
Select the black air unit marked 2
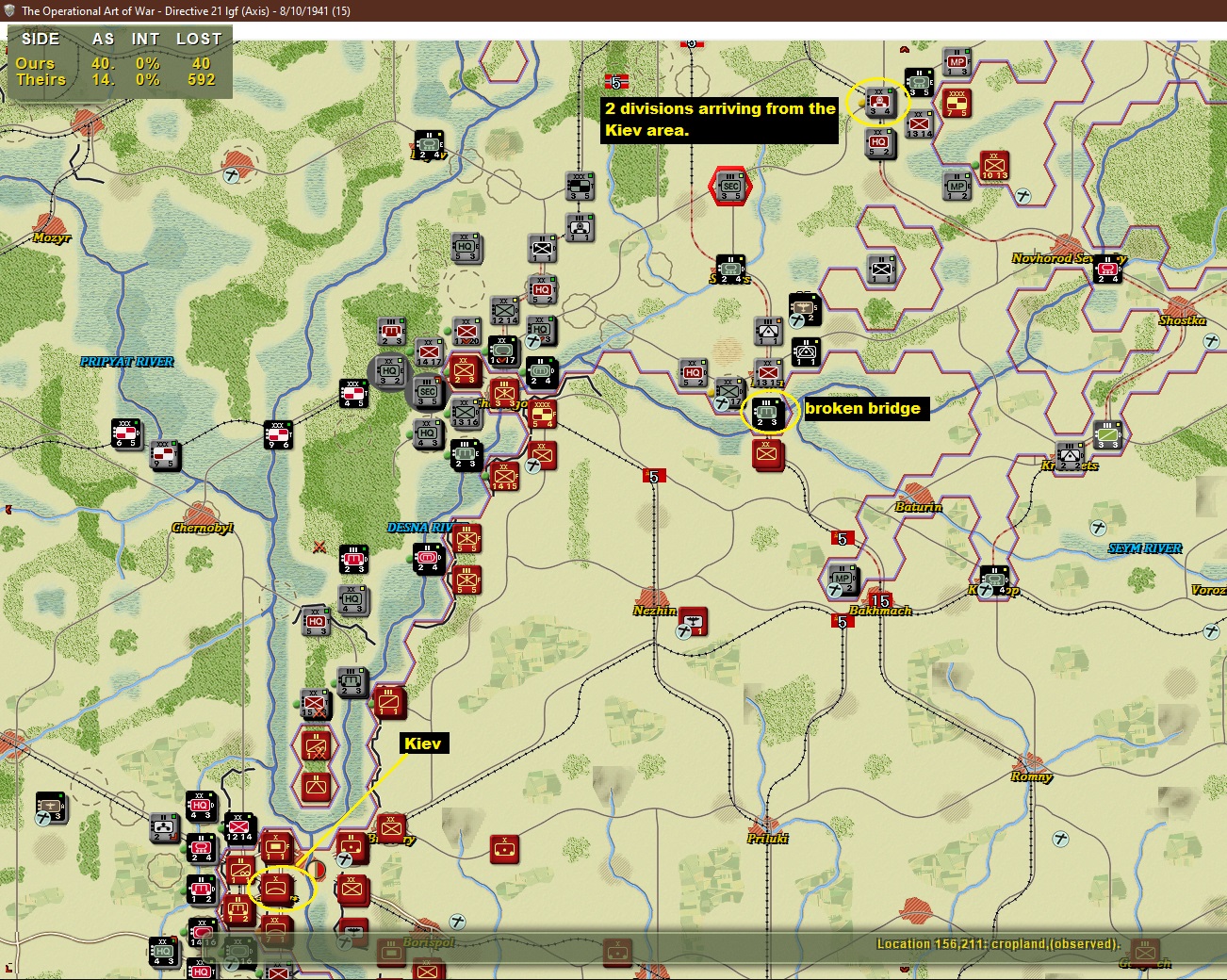[804, 308]
